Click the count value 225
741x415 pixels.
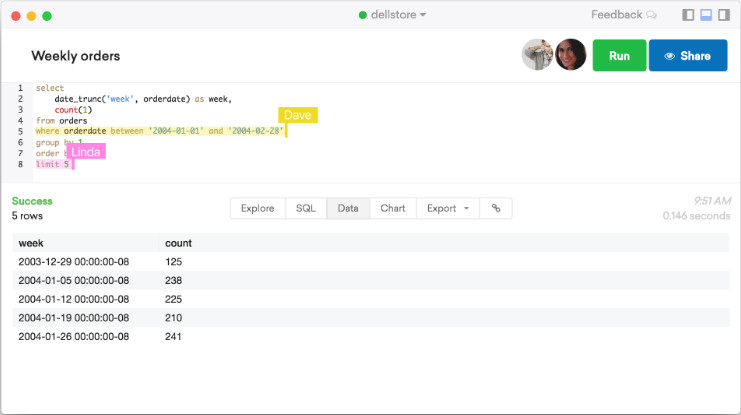click(x=173, y=299)
